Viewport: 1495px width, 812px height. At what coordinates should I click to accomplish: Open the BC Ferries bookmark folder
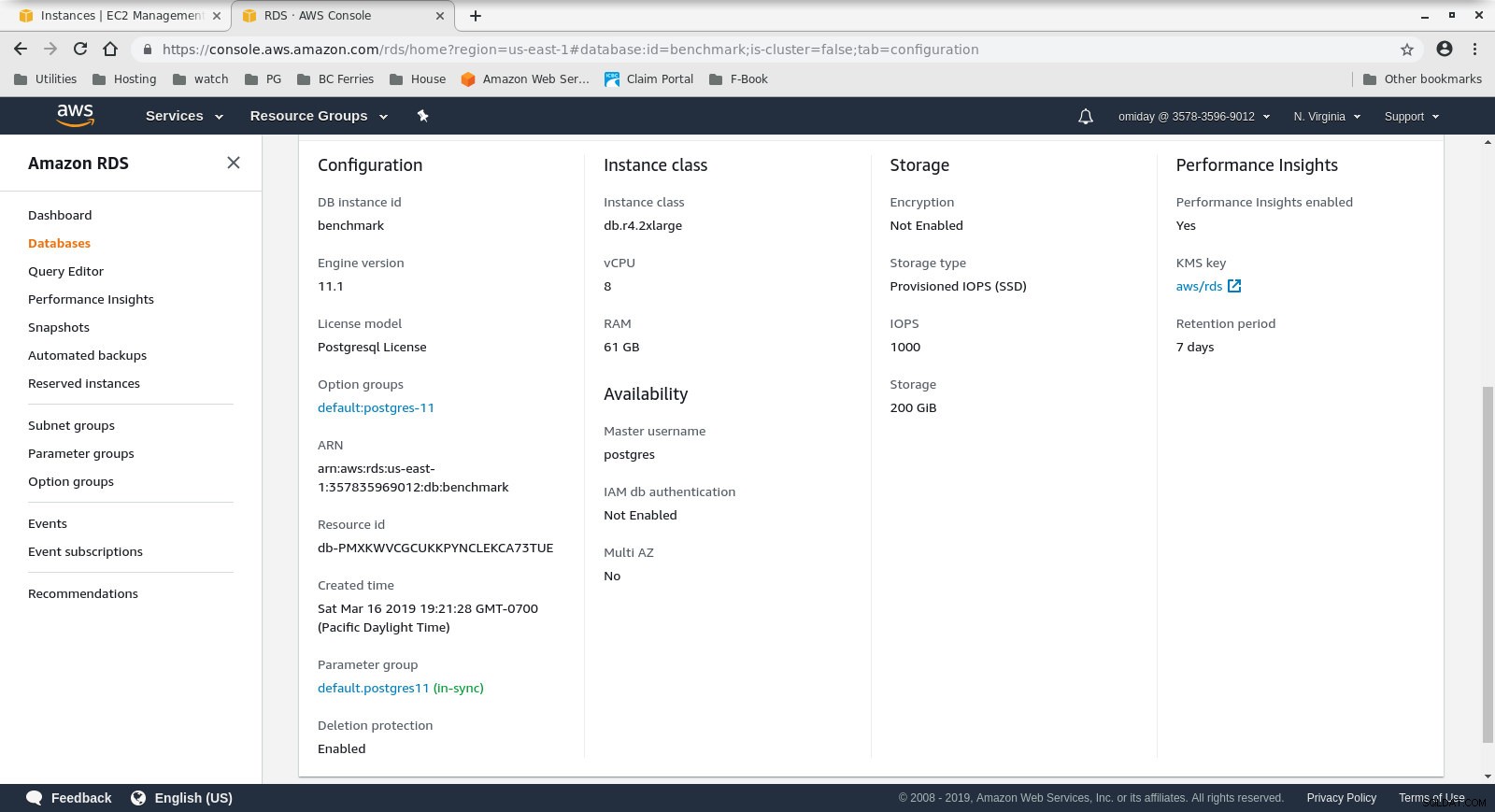tap(335, 79)
